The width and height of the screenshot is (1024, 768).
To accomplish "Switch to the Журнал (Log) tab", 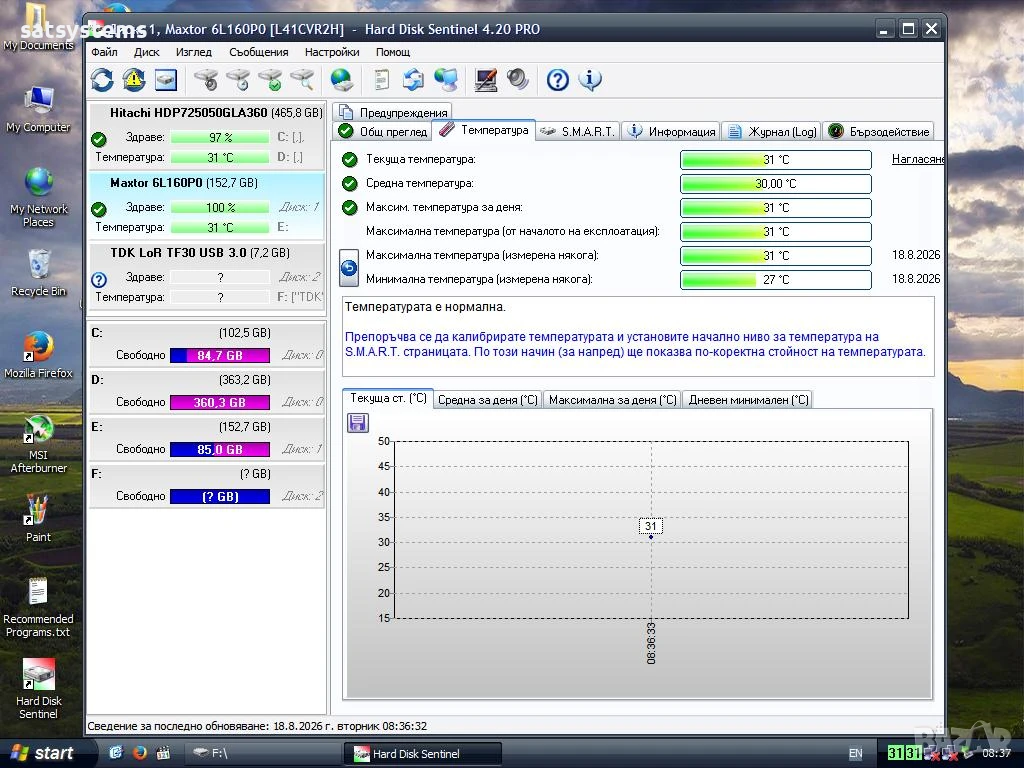I will [x=771, y=131].
